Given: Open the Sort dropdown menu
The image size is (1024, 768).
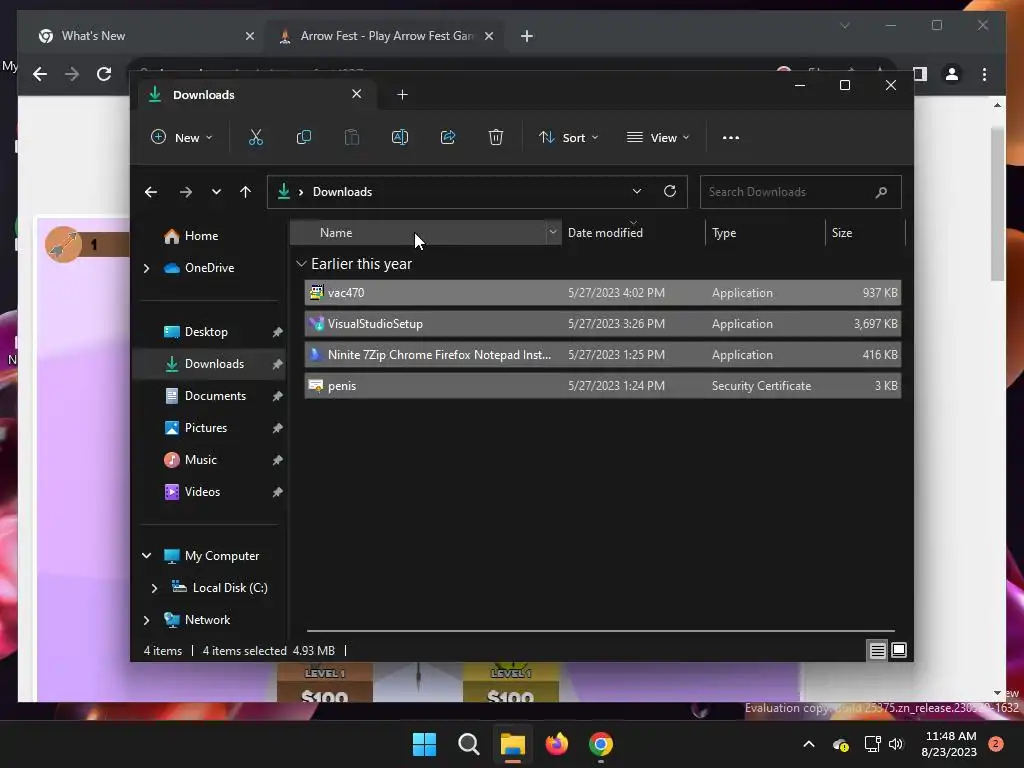Looking at the screenshot, I should (569, 138).
